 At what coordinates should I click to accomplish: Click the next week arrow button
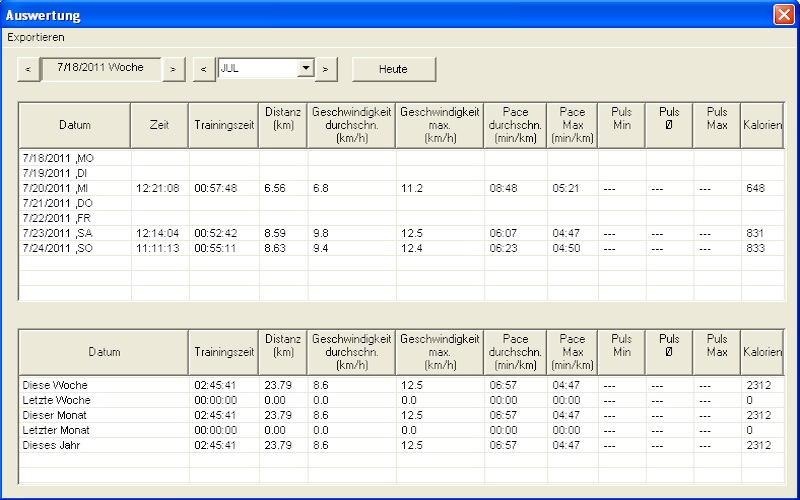173,69
